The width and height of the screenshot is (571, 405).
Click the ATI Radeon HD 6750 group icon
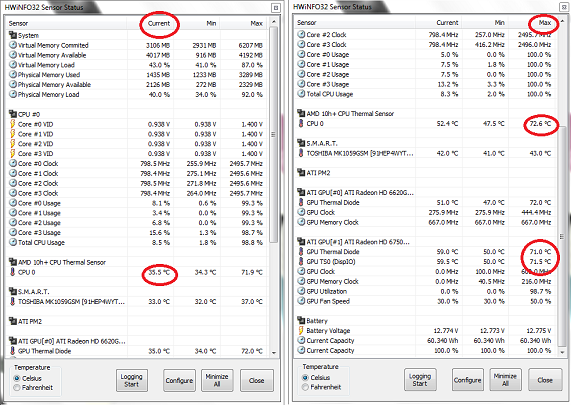(301, 241)
